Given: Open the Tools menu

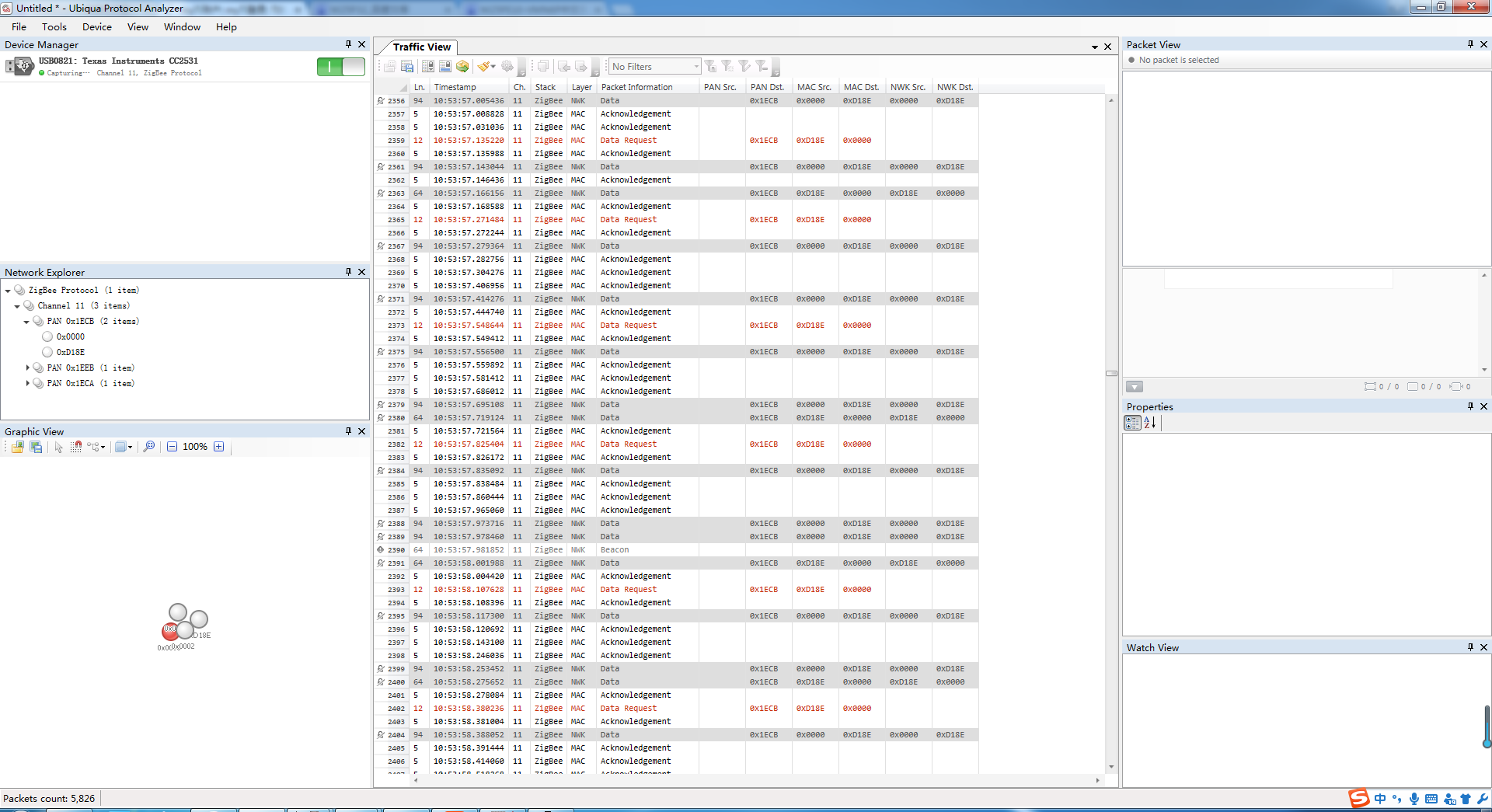Looking at the screenshot, I should [54, 26].
